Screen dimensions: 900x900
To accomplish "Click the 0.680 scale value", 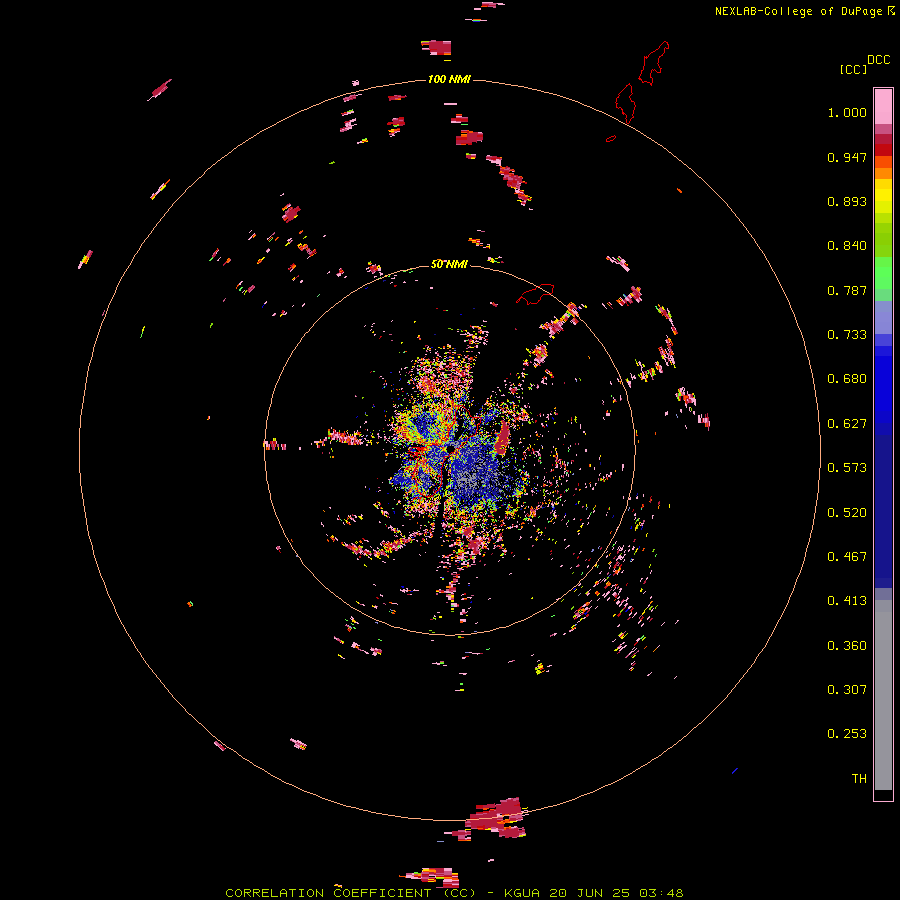I will pos(847,379).
